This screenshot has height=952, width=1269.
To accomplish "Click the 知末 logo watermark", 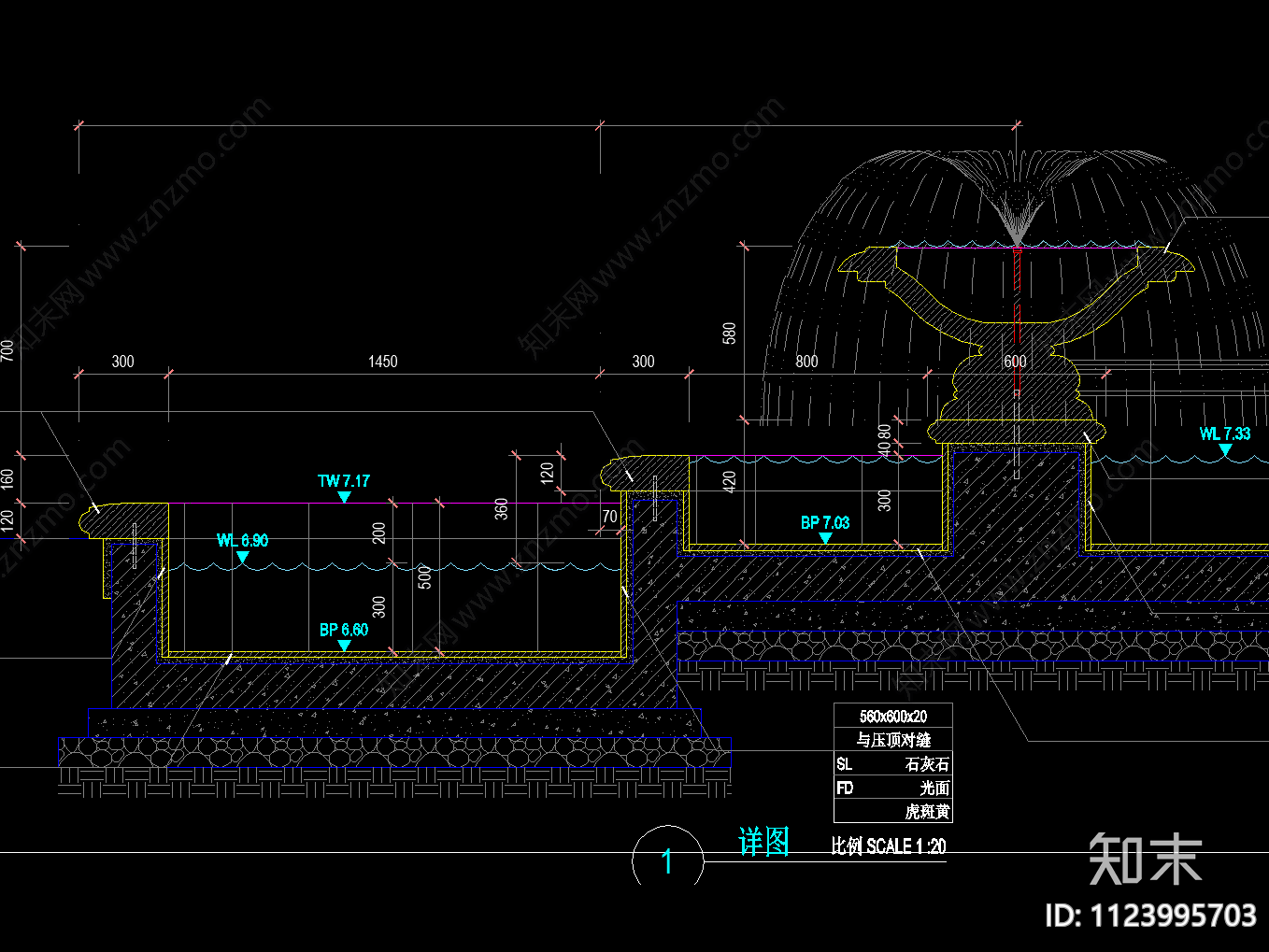I will click(x=1146, y=859).
